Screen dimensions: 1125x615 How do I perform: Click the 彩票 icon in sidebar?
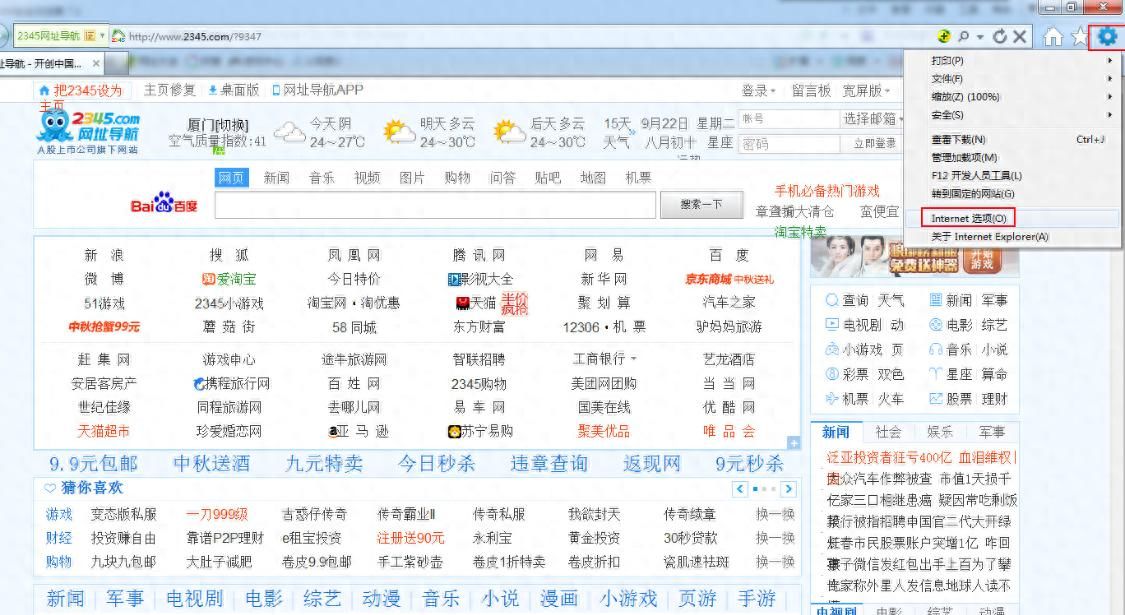tap(832, 374)
